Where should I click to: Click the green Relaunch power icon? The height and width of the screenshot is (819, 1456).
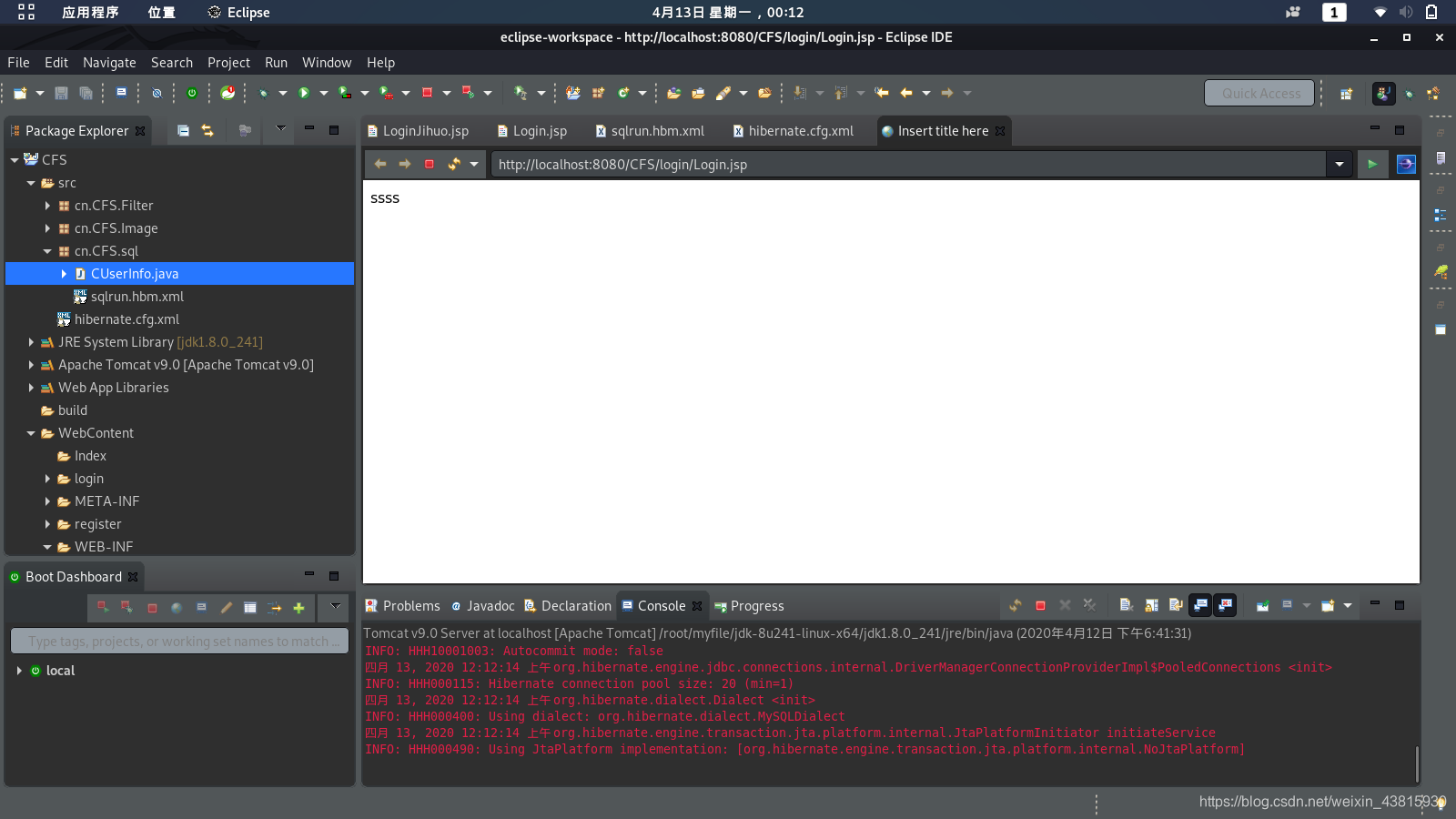click(192, 93)
